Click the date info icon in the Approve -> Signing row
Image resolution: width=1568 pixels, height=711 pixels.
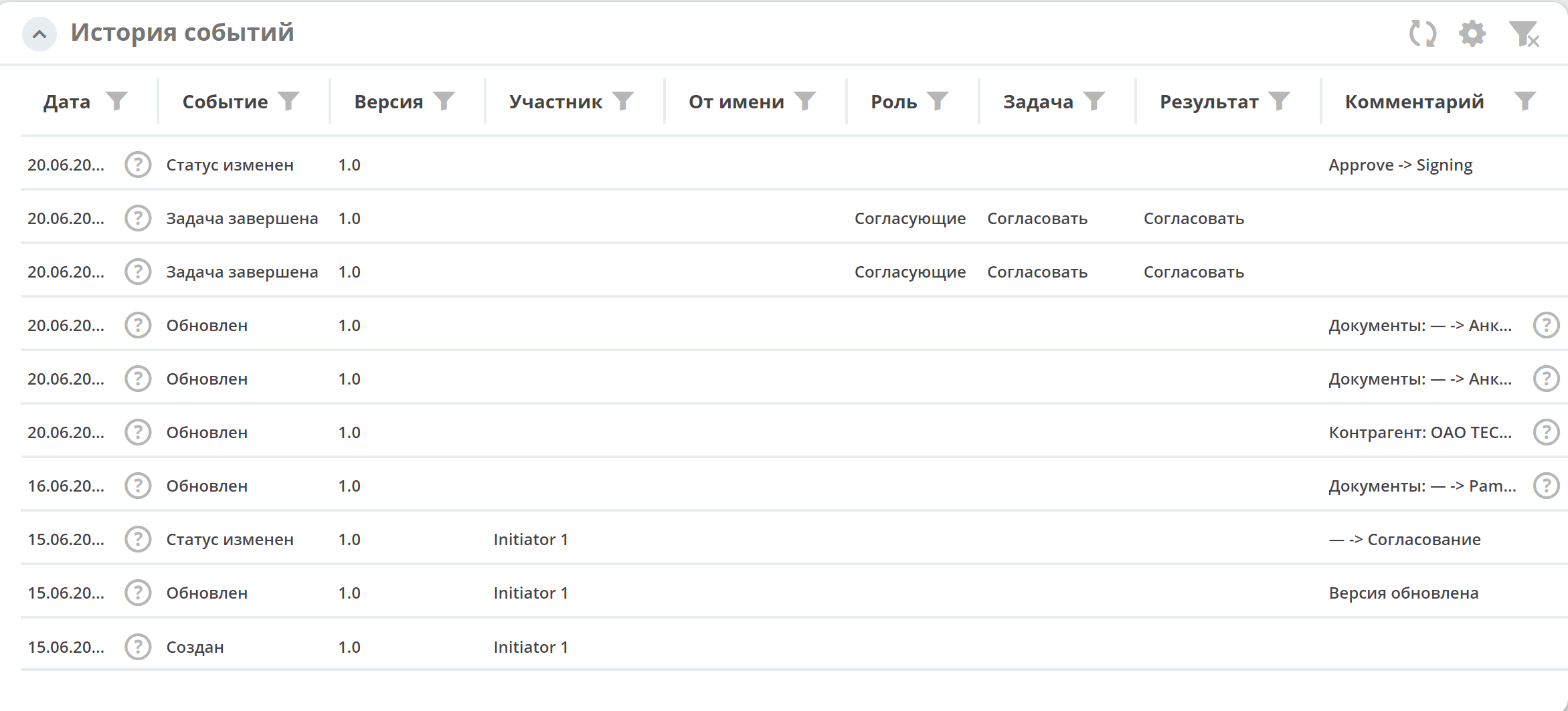point(138,165)
